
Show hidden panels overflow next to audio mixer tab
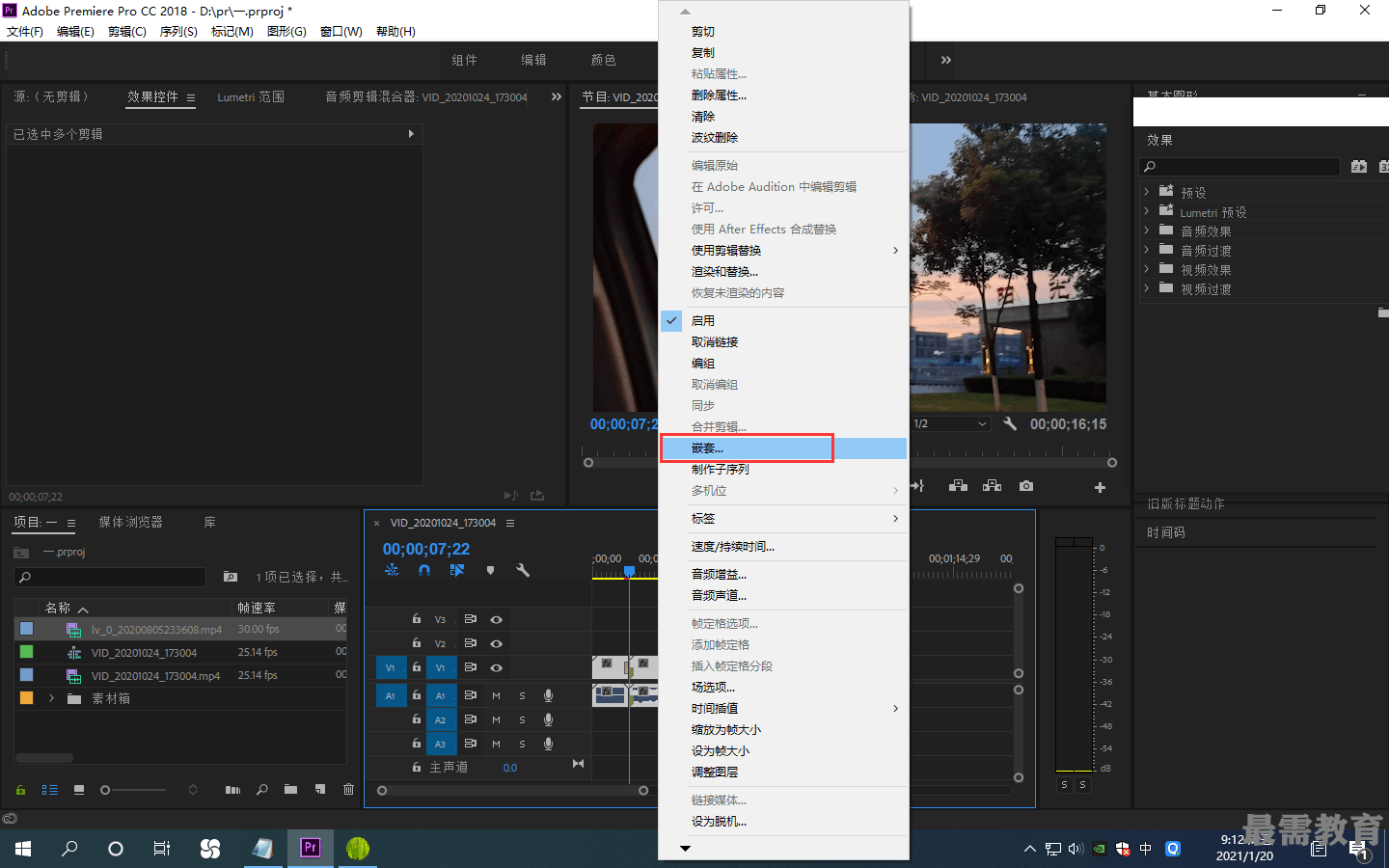556,96
